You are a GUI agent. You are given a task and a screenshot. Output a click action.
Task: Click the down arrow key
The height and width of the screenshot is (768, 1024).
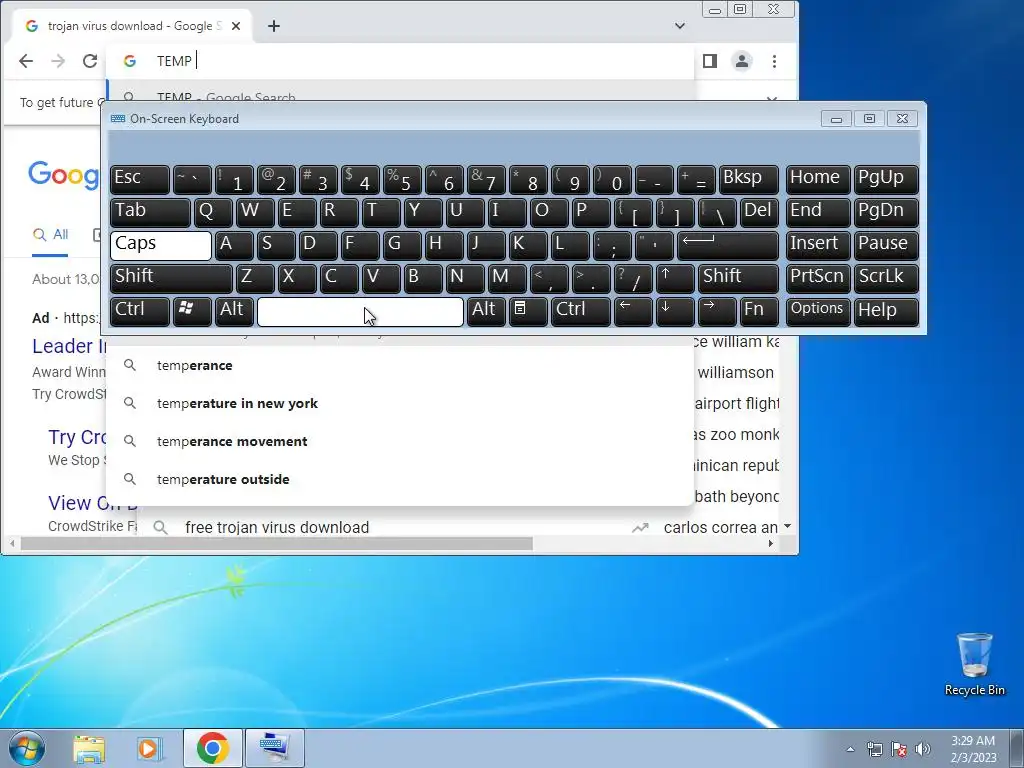675,312
